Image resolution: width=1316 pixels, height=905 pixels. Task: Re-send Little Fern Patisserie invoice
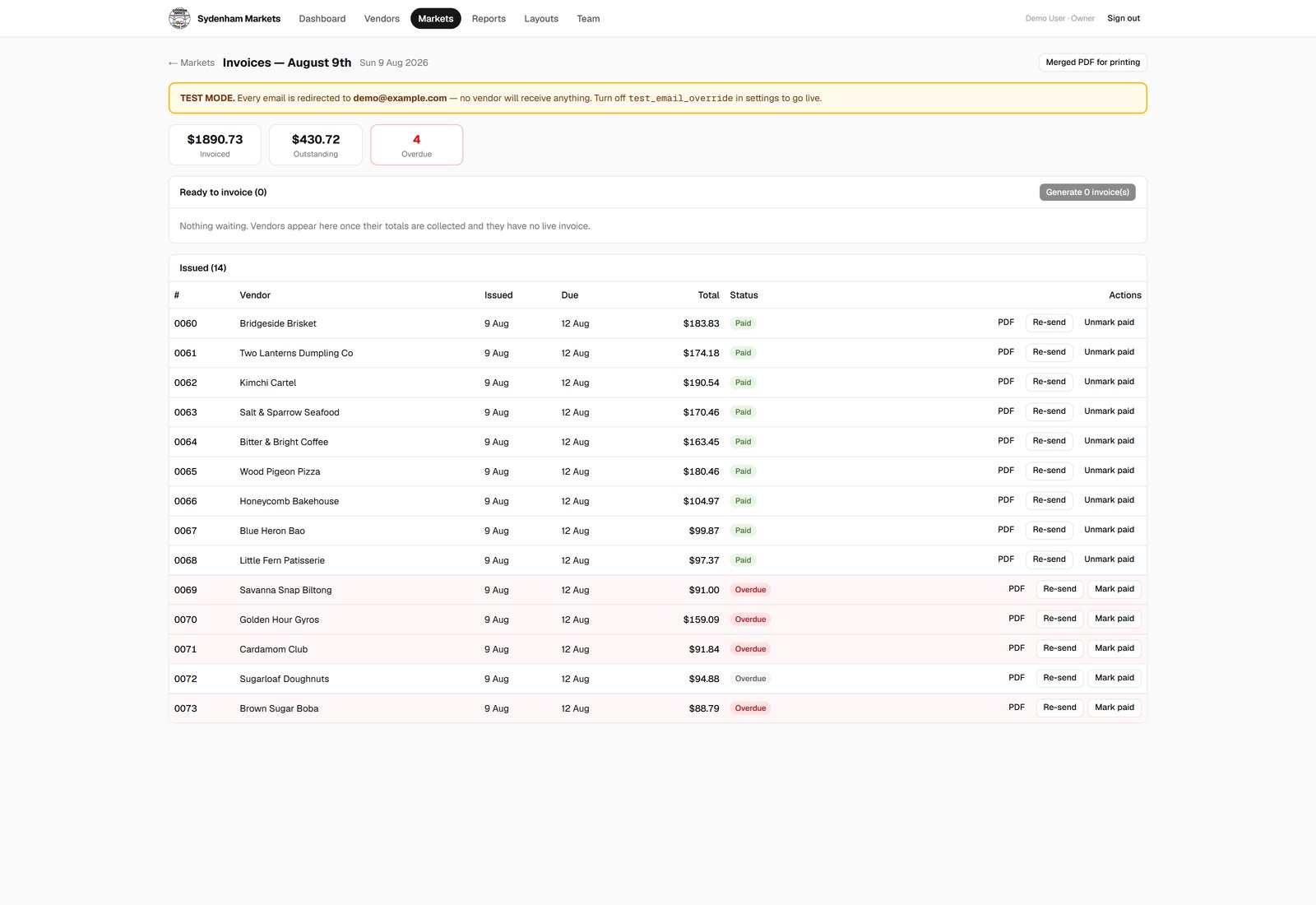click(x=1049, y=559)
